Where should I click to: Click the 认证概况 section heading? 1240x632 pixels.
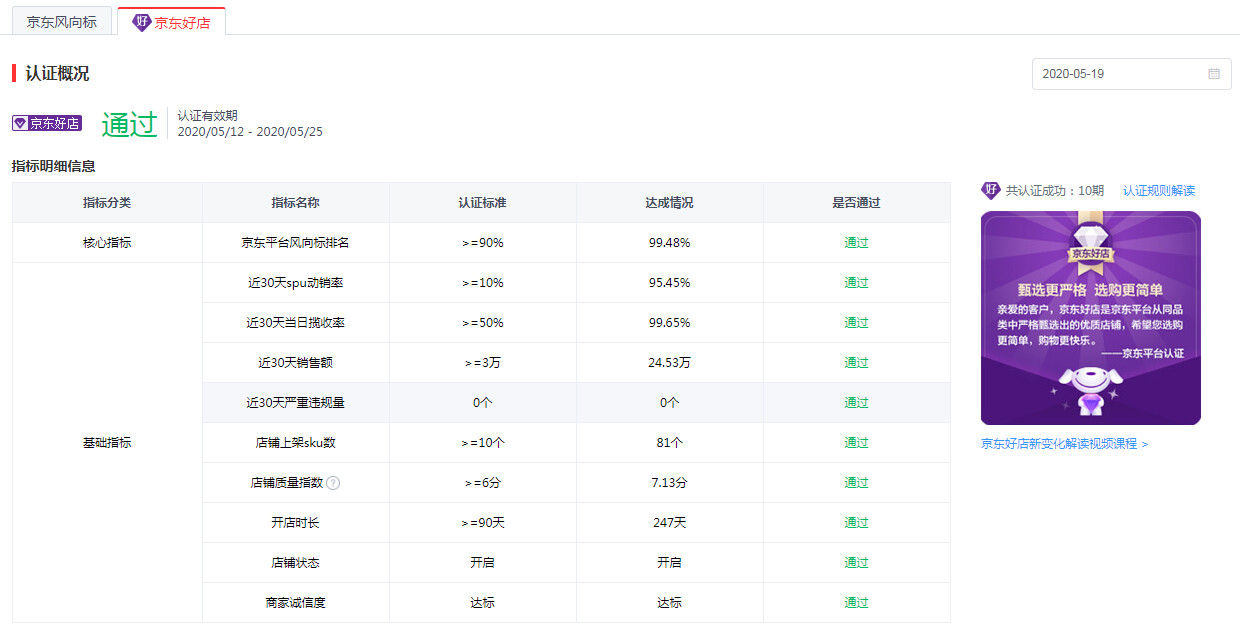pyautogui.click(x=57, y=74)
